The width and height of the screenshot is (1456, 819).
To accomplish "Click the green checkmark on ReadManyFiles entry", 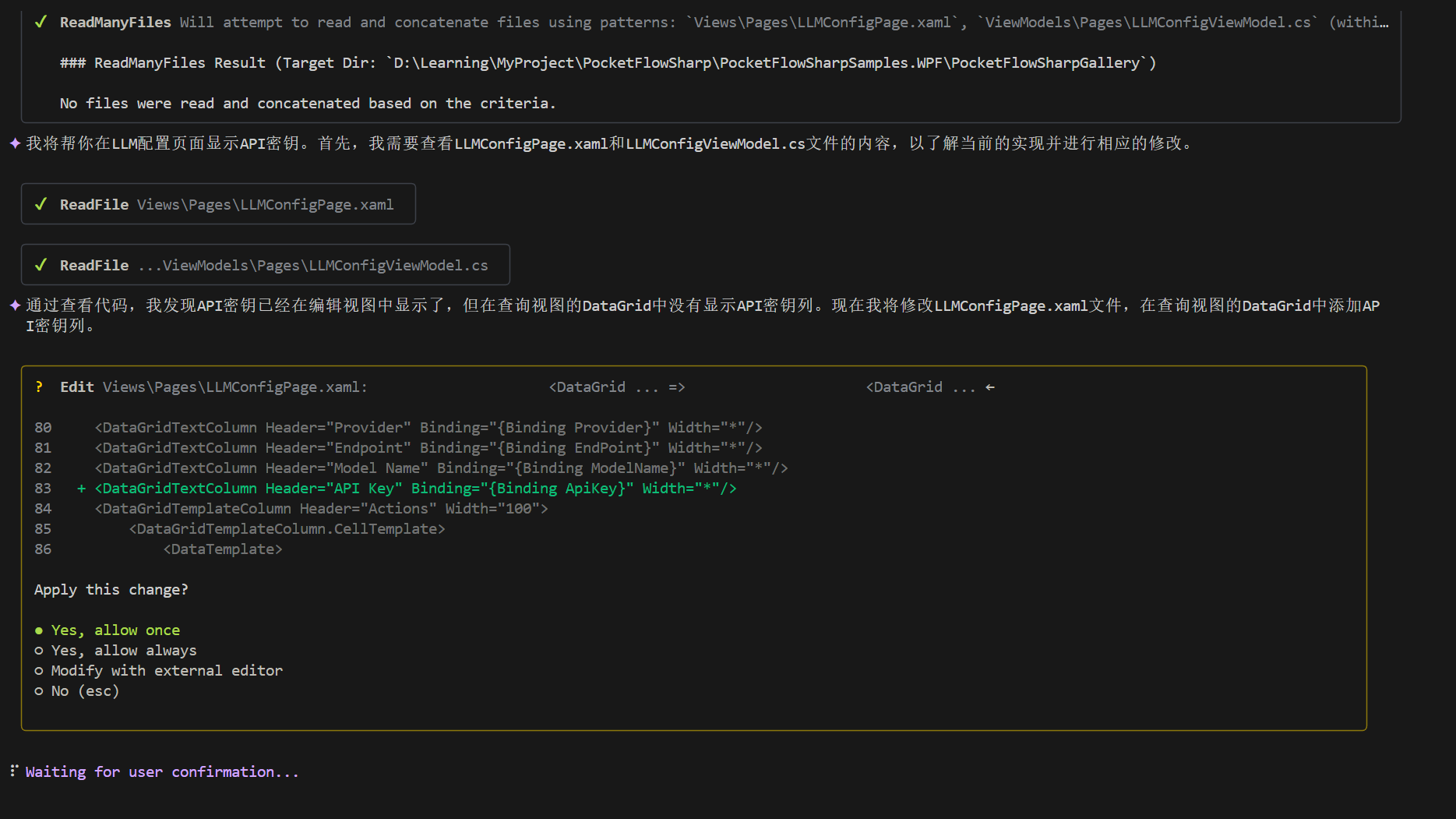I will pyautogui.click(x=41, y=22).
